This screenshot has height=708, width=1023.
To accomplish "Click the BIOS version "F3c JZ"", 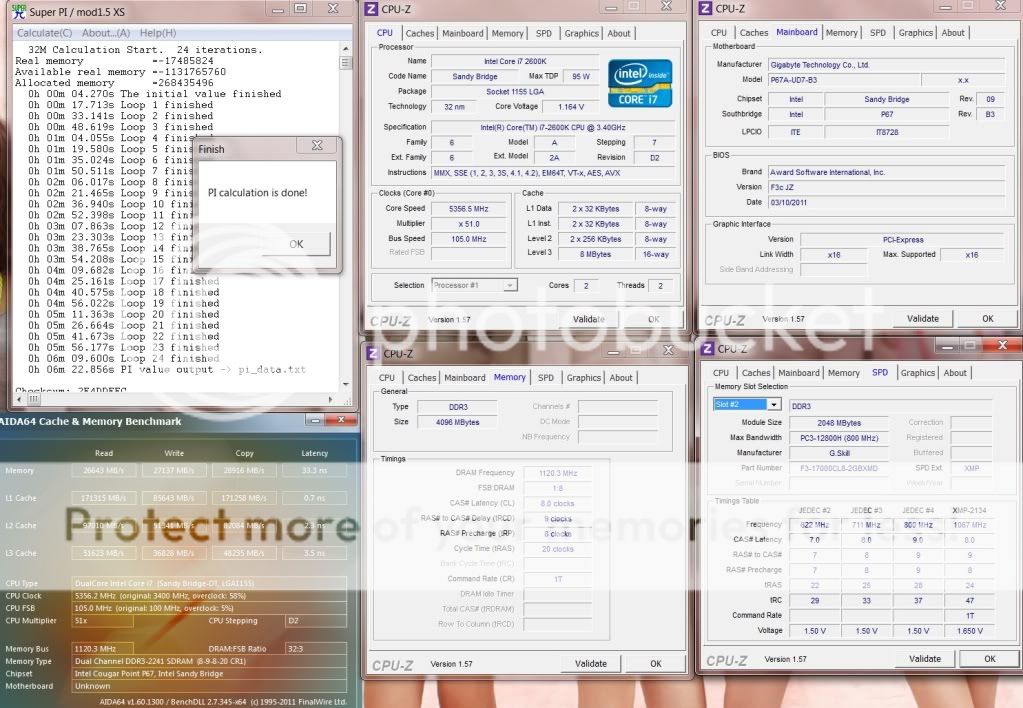I will [887, 187].
